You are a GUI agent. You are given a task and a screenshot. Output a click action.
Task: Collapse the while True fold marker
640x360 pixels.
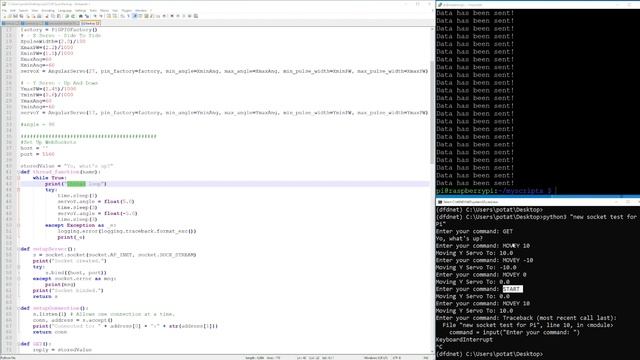(x=18, y=178)
